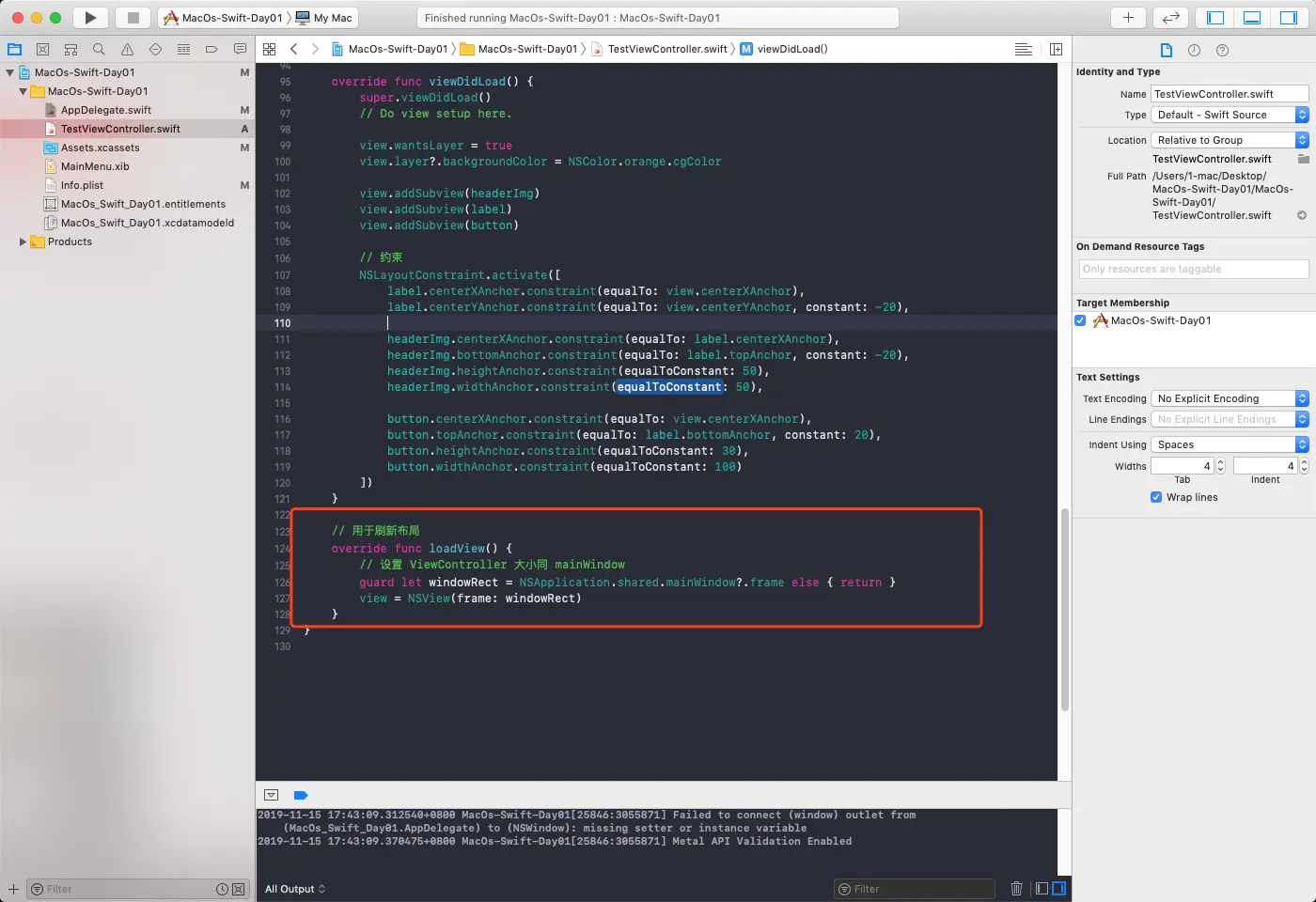Open the Issue navigator
This screenshot has width=1316, height=902.
127,49
